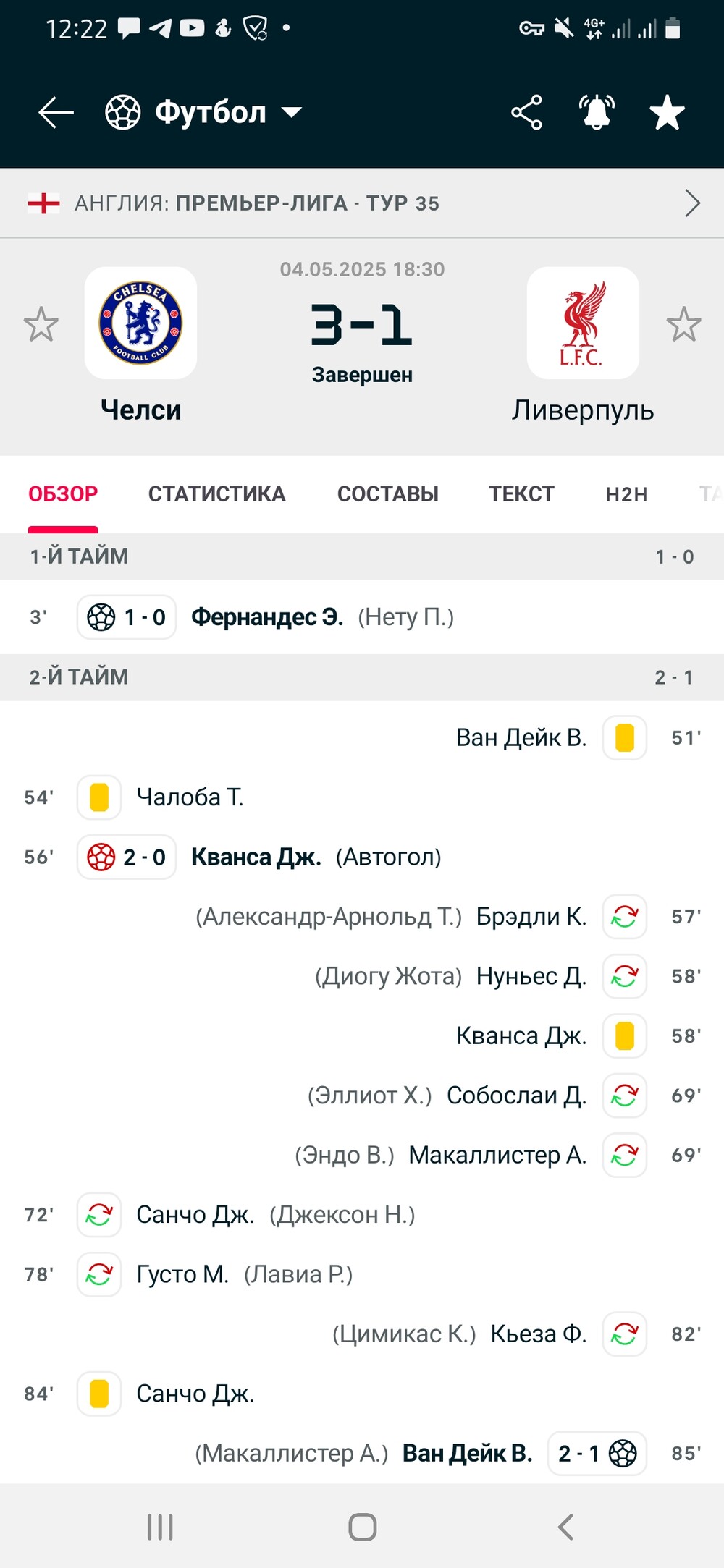Viewport: 724px width, 1568px height.
Task: Add Liverpool to favorites with star
Action: click(683, 324)
